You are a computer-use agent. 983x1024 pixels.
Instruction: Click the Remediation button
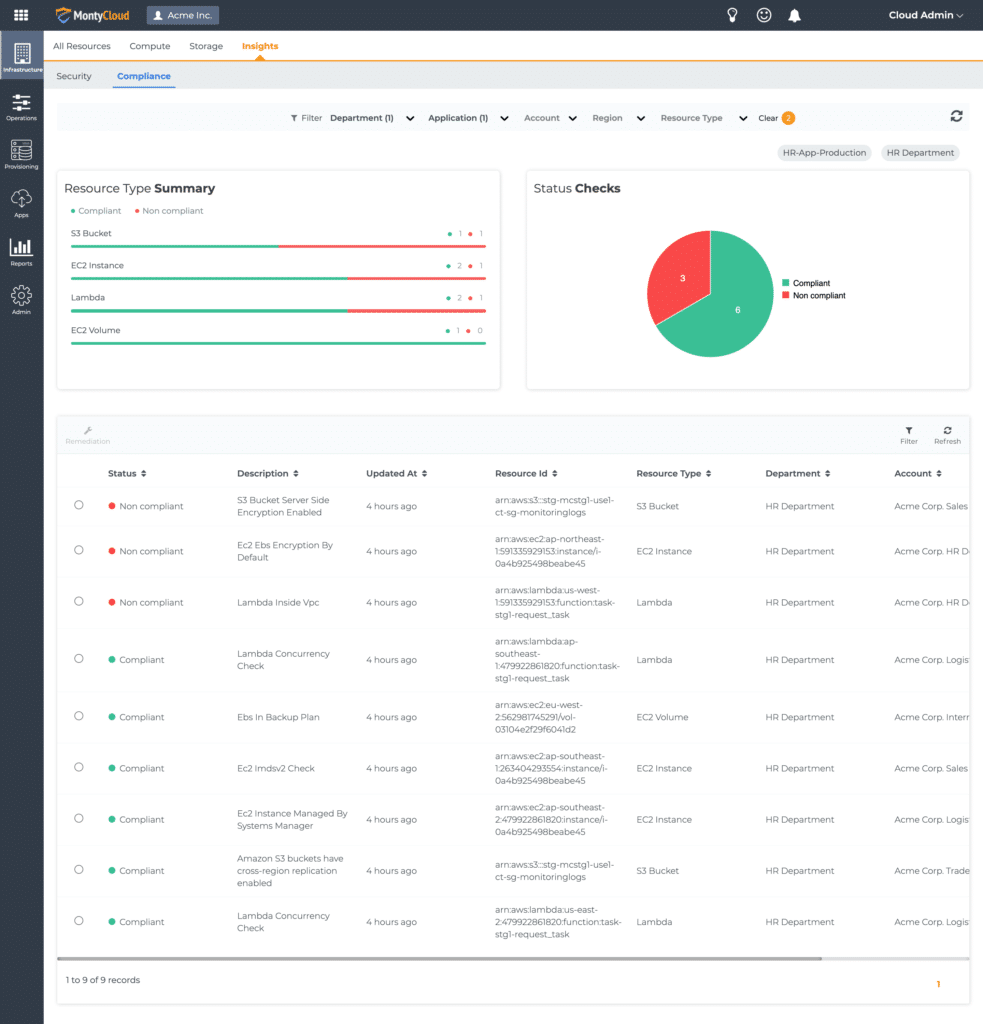88,435
